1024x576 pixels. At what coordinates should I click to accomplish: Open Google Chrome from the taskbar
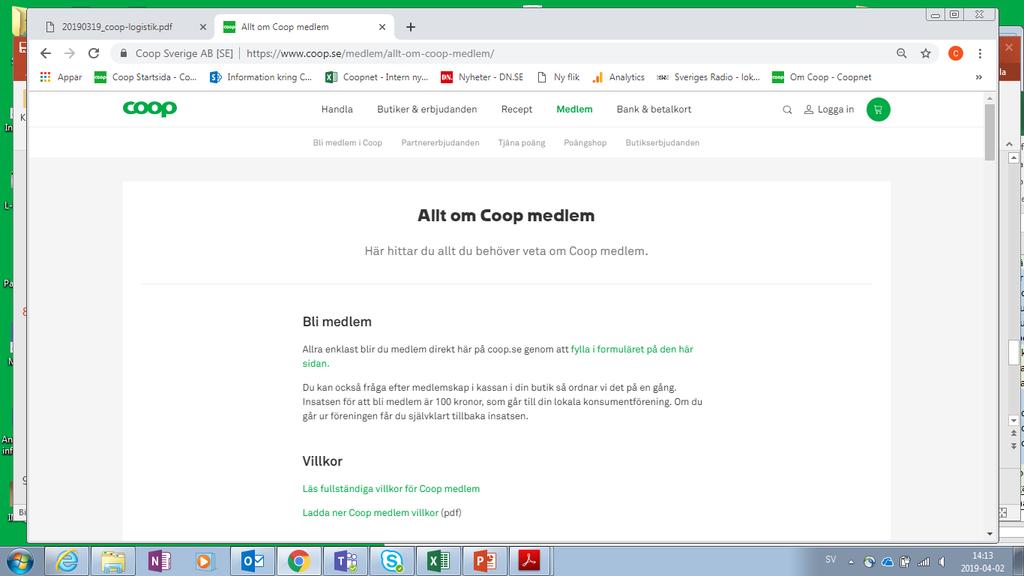tap(298, 561)
